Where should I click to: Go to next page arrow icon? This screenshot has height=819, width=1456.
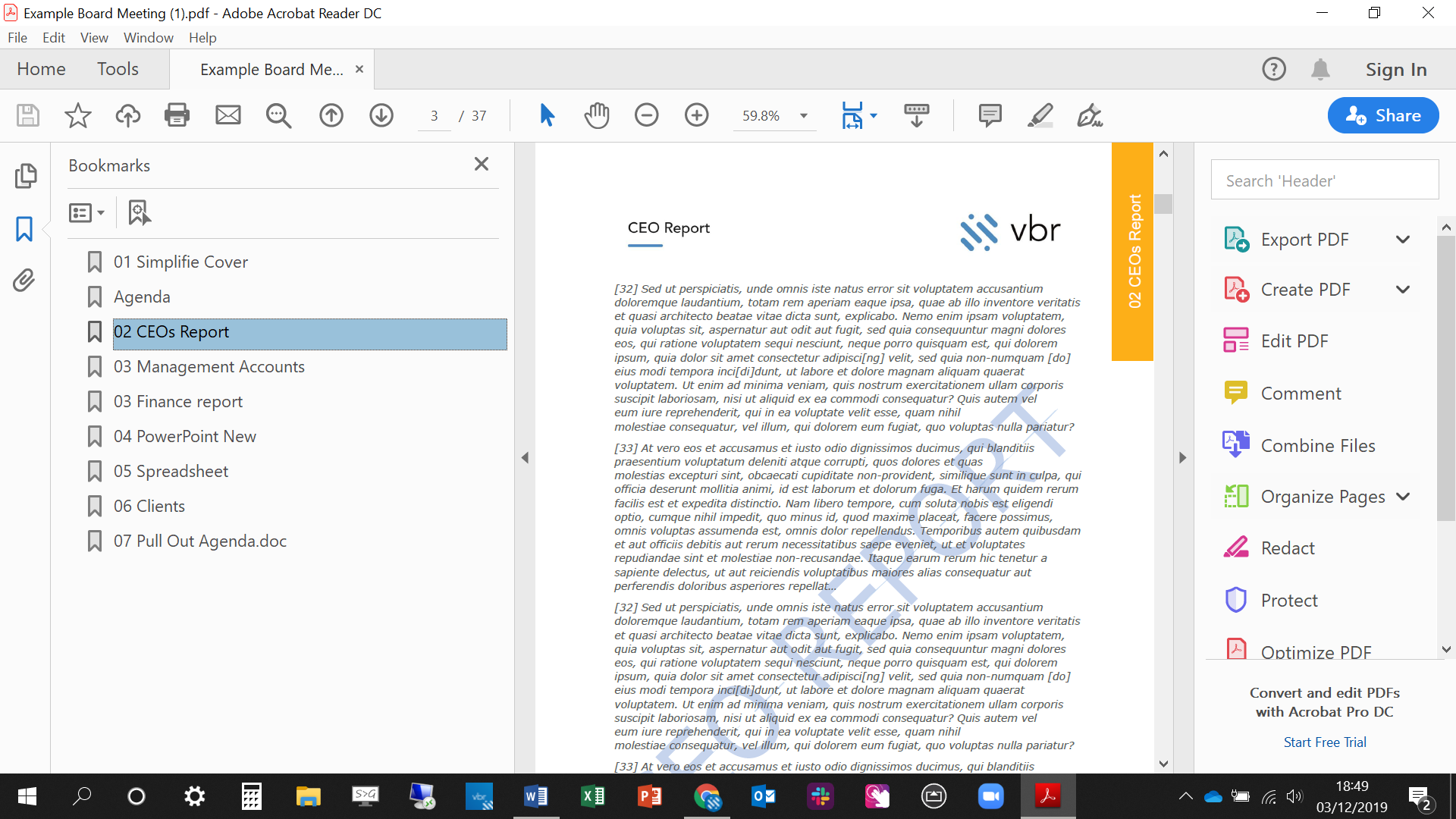click(381, 115)
